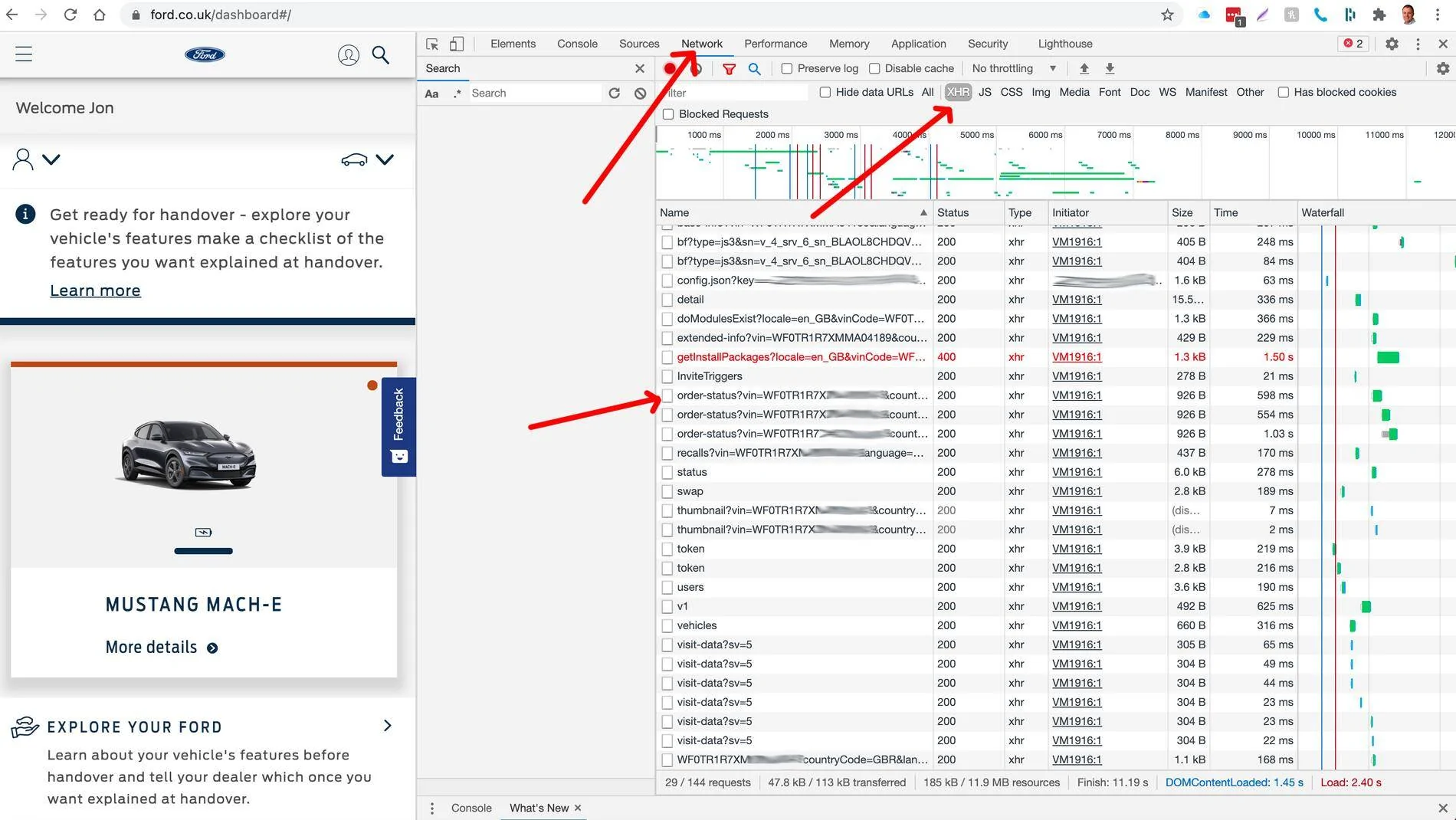Click the network filter text field
This screenshot has height=820, width=1456.
(x=733, y=93)
